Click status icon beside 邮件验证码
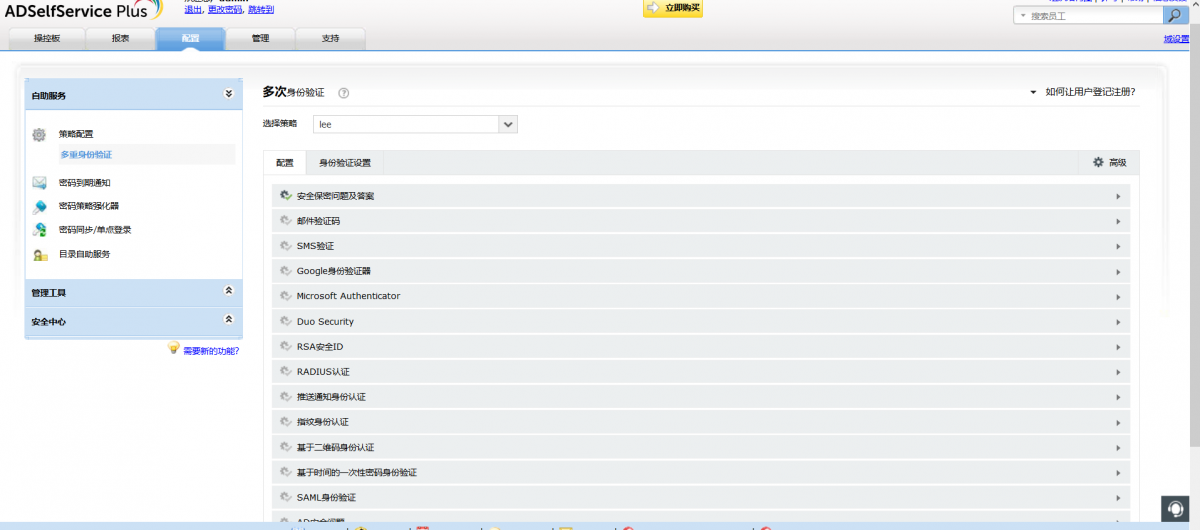The width and height of the screenshot is (1200, 530). 286,221
